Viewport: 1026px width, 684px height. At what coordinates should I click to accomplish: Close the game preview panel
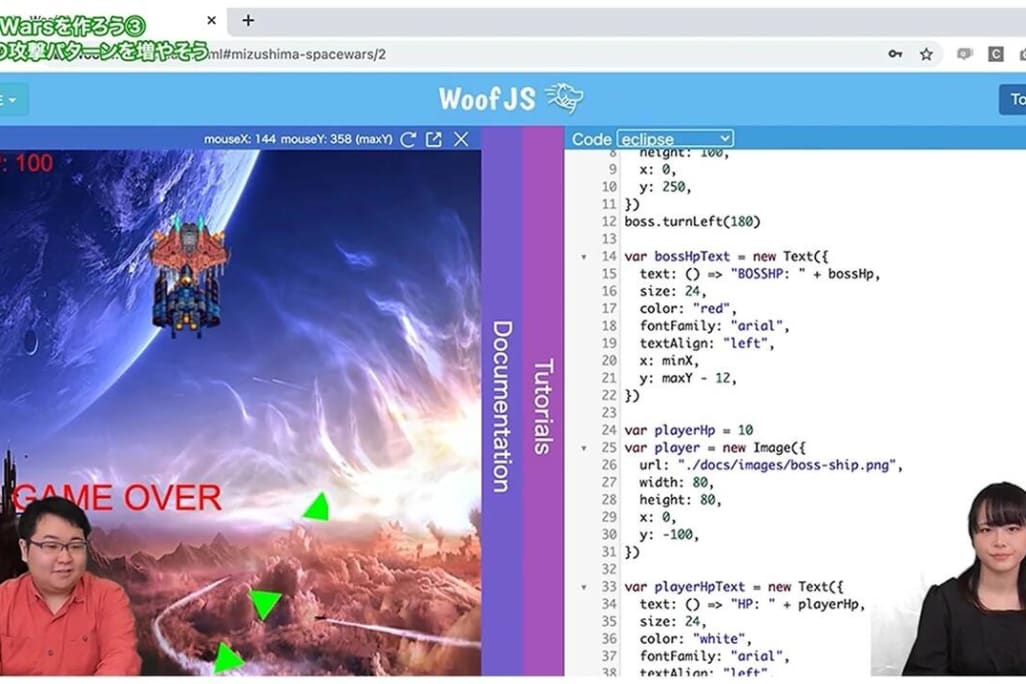pos(461,140)
